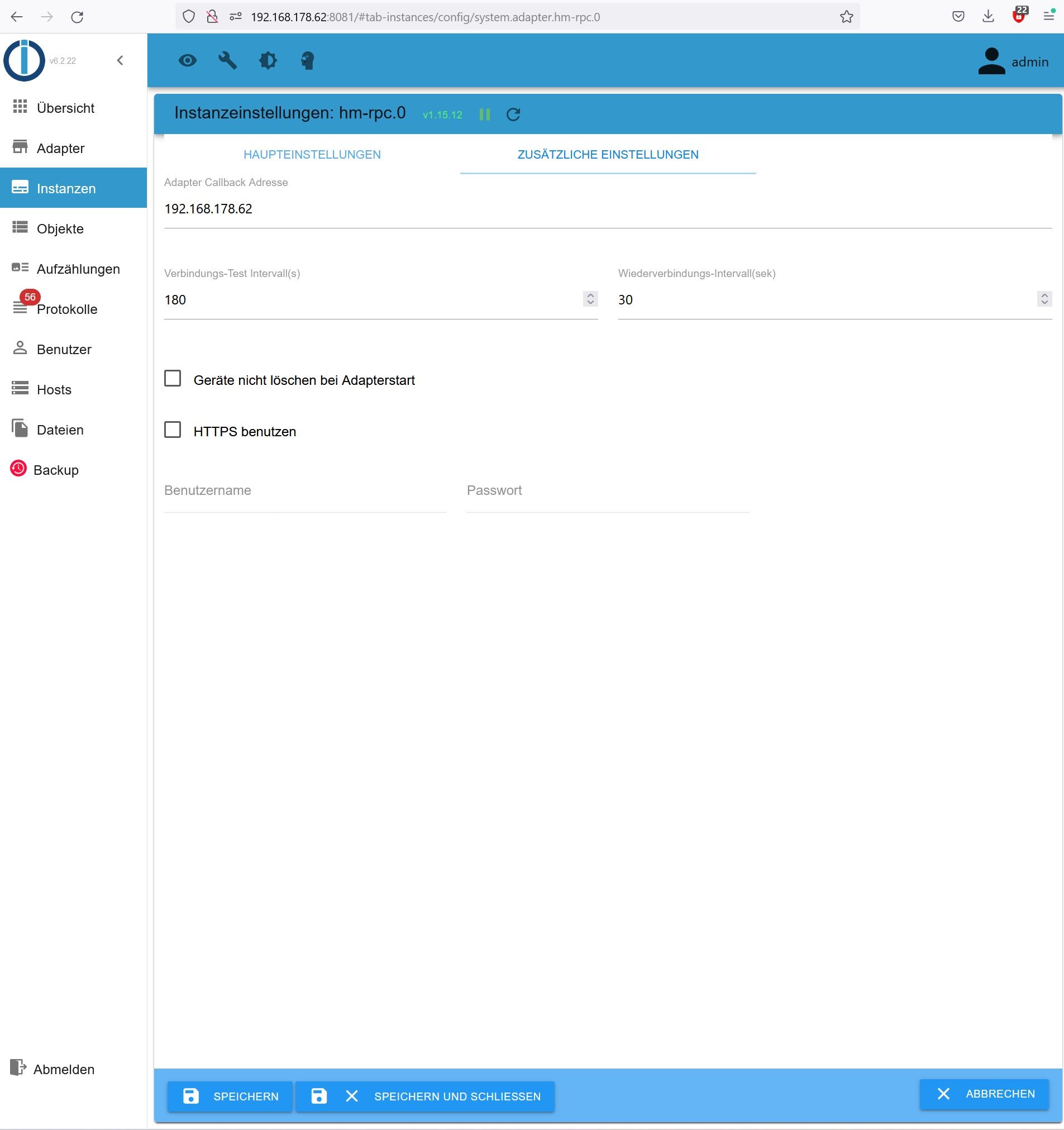1064x1130 pixels.
Task: Open Protokolle logs page
Action: tap(73, 309)
